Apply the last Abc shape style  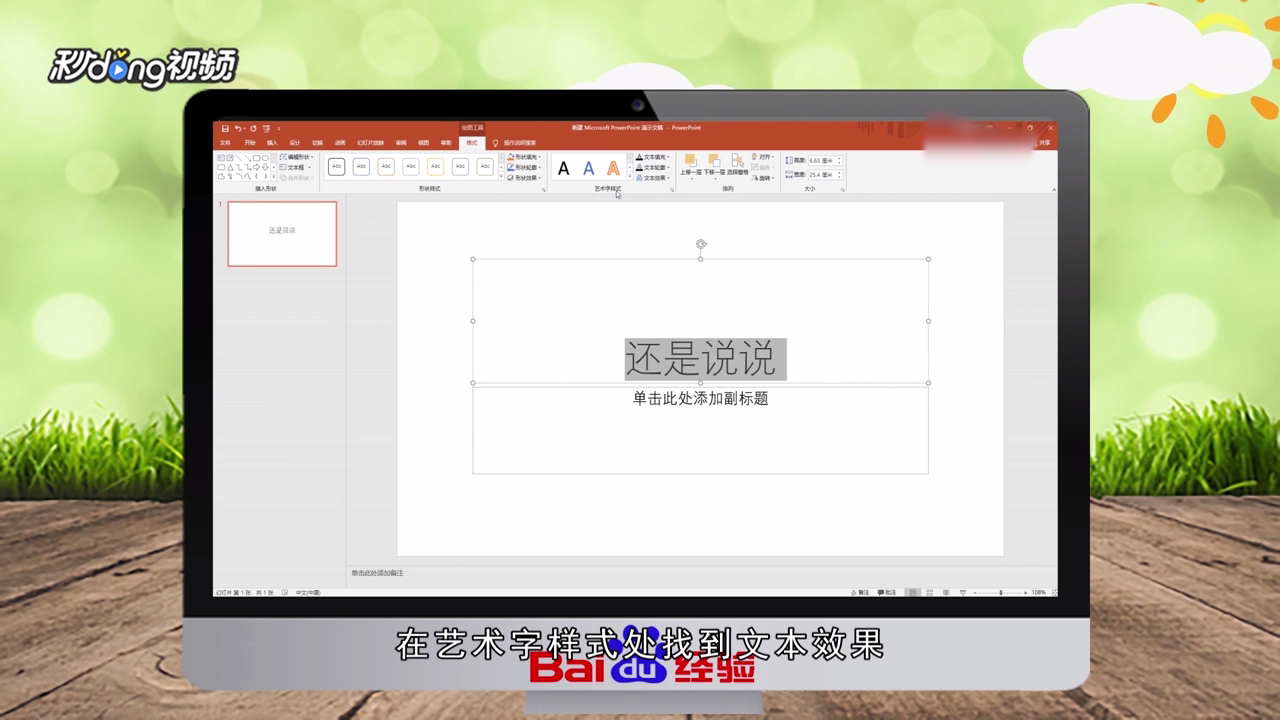tap(485, 166)
